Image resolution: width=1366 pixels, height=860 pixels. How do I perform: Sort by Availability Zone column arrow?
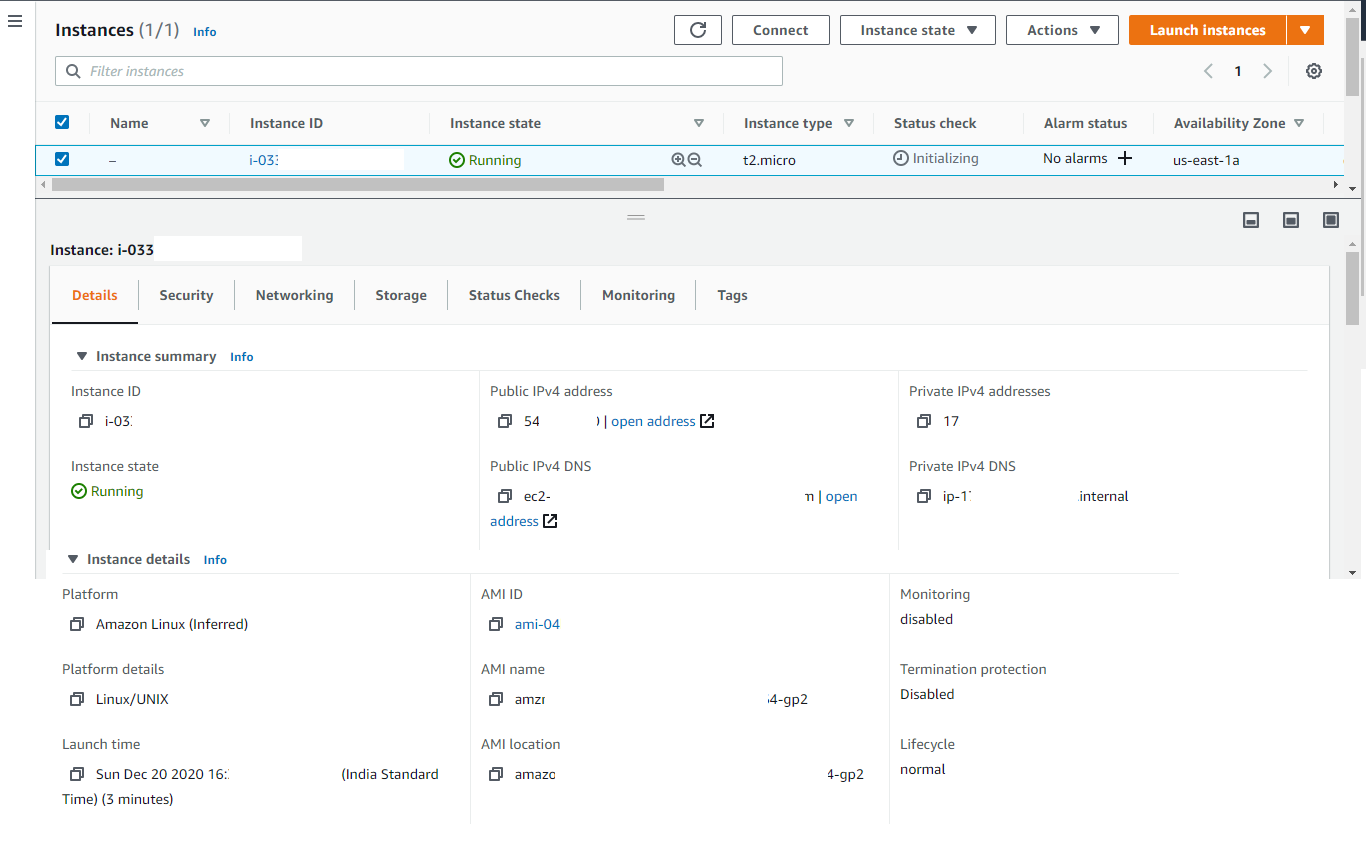point(1299,123)
